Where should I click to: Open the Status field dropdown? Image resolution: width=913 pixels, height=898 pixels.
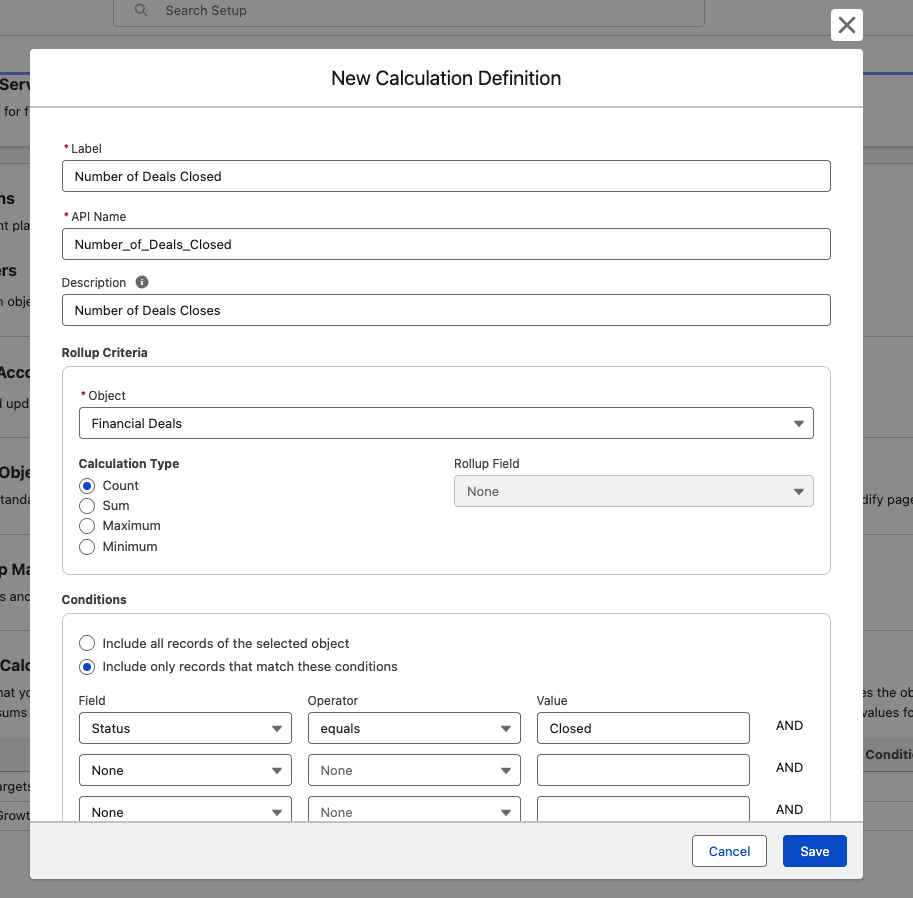coord(185,728)
